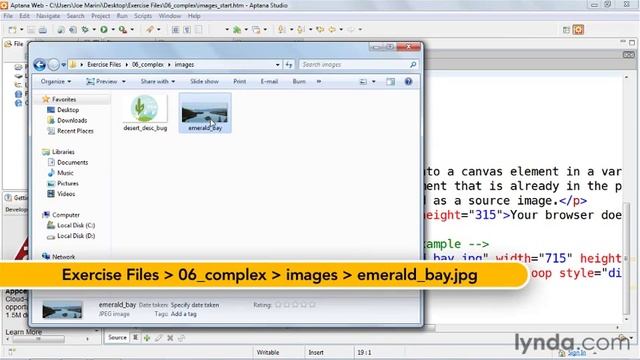
Task: Select Network in the navigation pane
Action: tap(63, 257)
